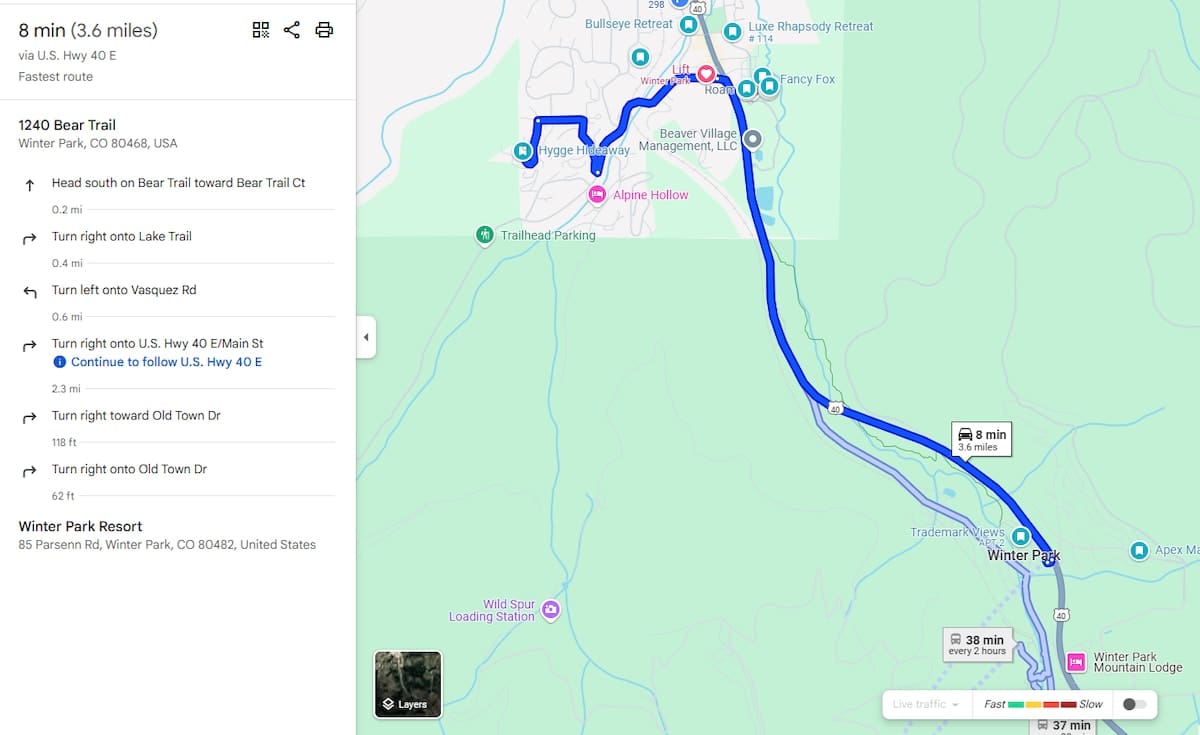
Task: Select the Winter Park Mountain Lodge pin
Action: (x=1076, y=662)
